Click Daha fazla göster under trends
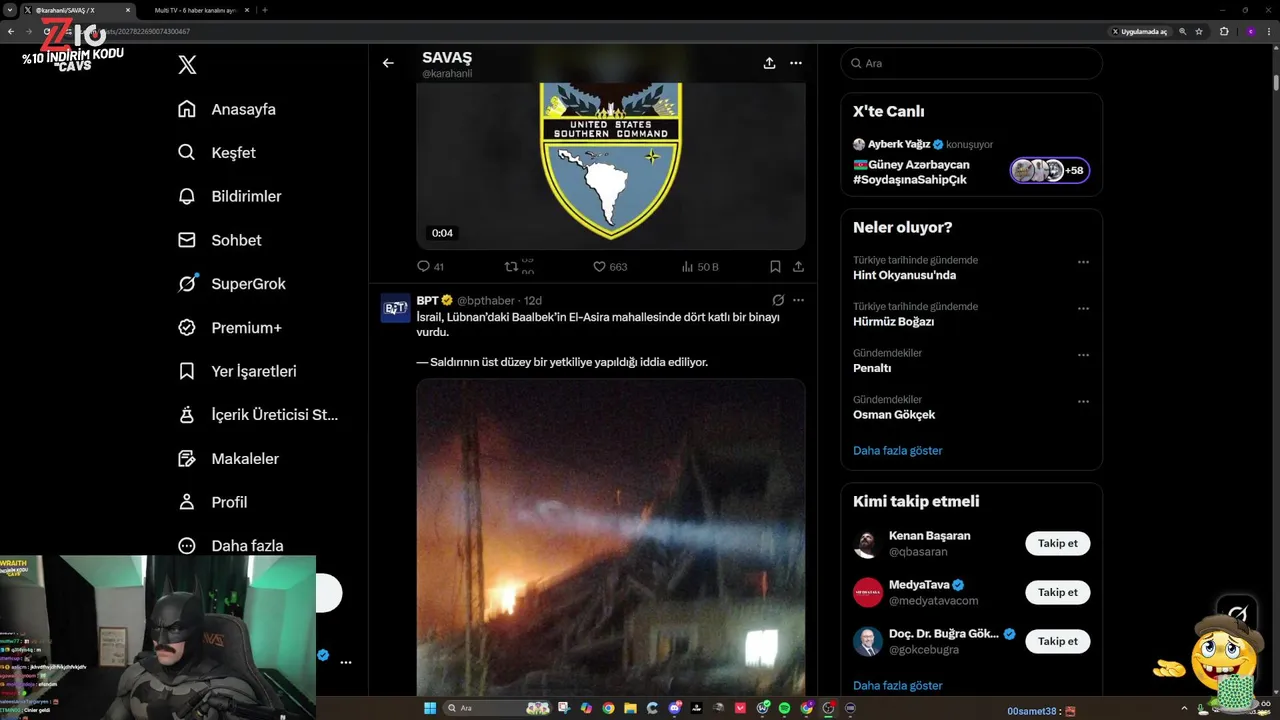 (x=898, y=451)
